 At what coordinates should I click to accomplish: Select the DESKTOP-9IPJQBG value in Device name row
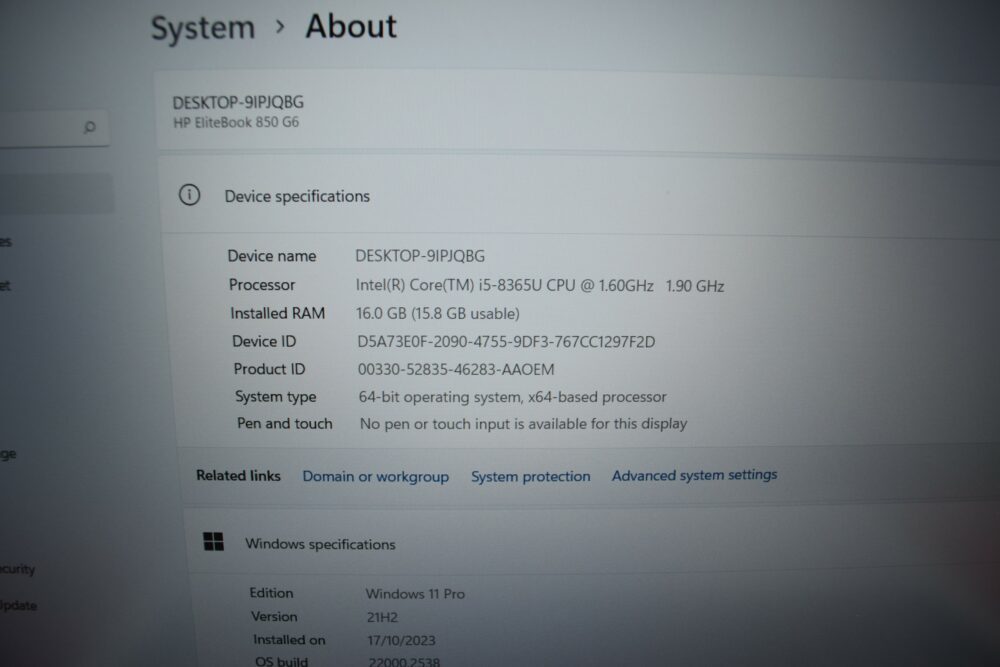(x=420, y=256)
